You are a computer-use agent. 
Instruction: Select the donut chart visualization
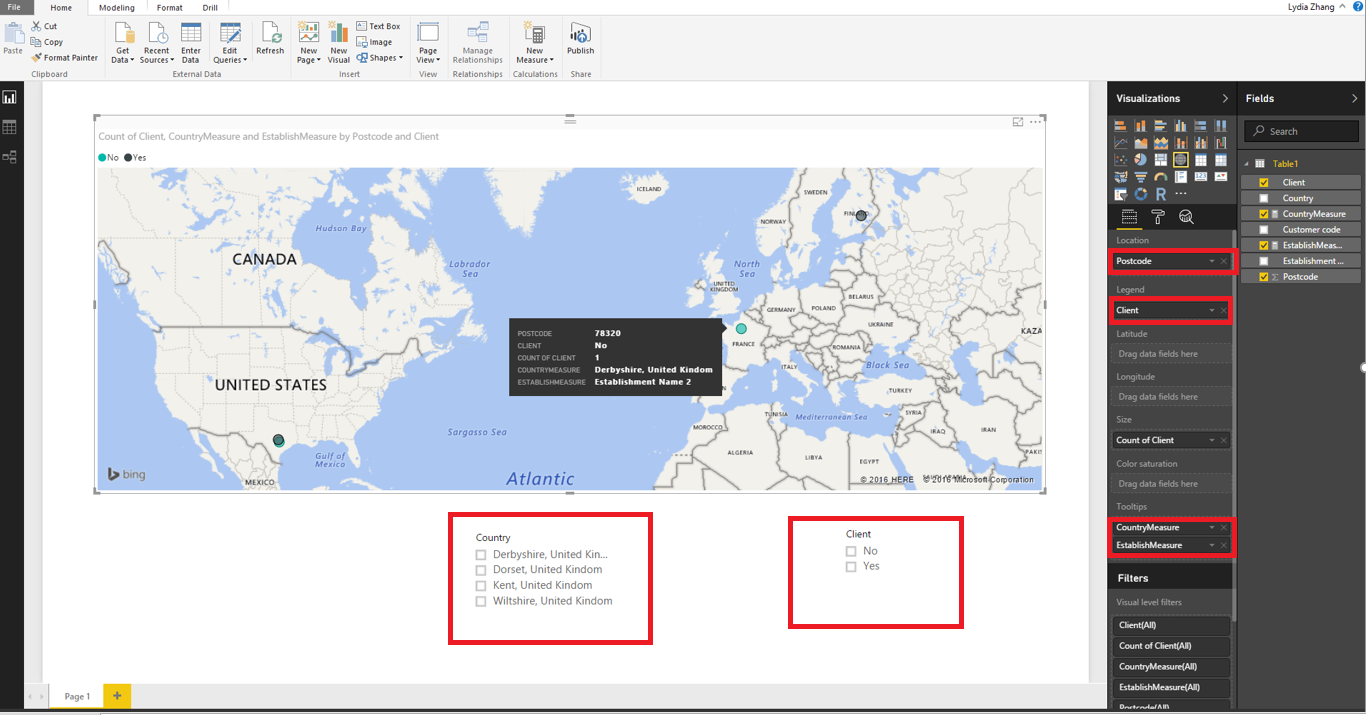click(x=1141, y=194)
